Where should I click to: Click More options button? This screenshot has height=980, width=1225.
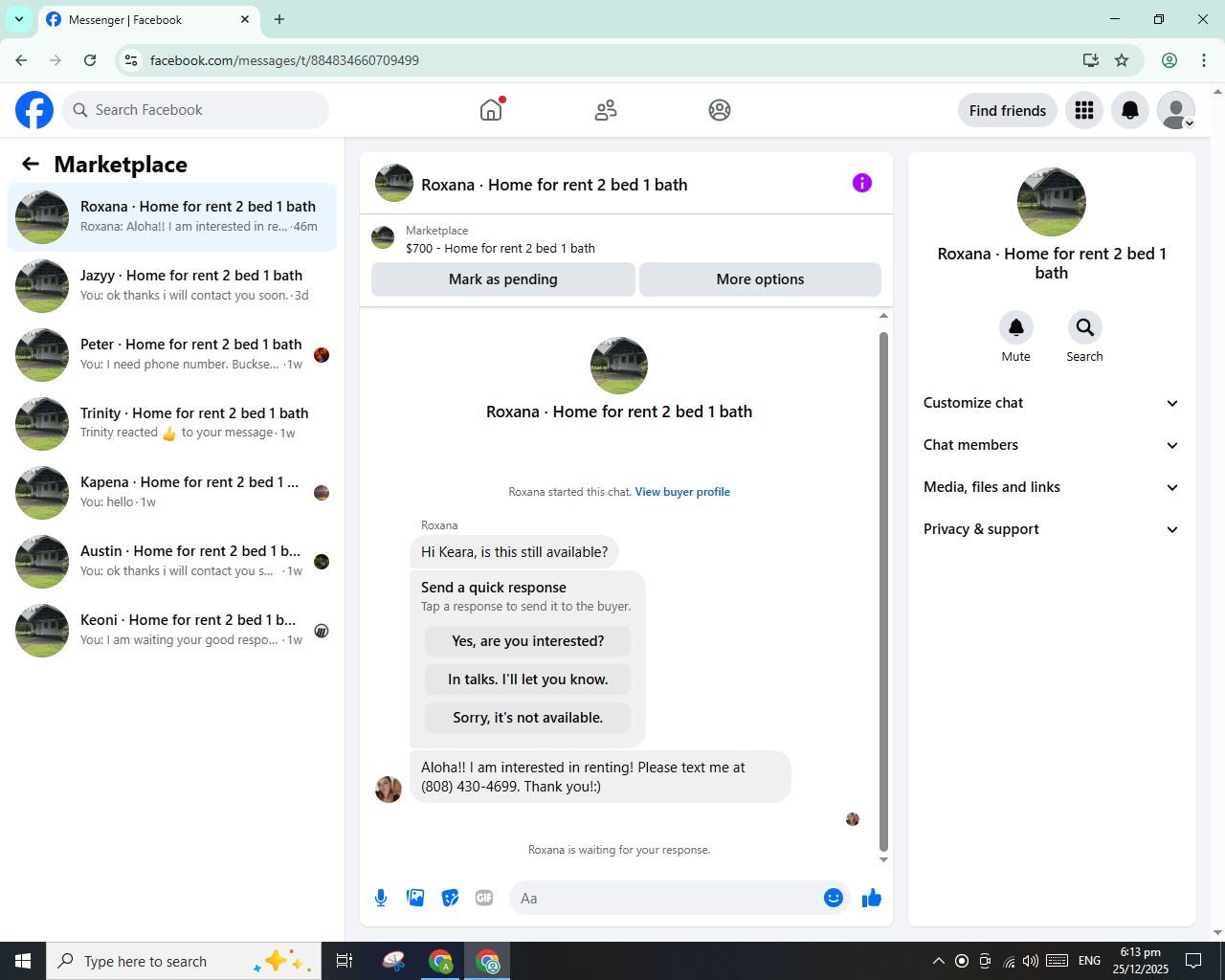(x=760, y=279)
